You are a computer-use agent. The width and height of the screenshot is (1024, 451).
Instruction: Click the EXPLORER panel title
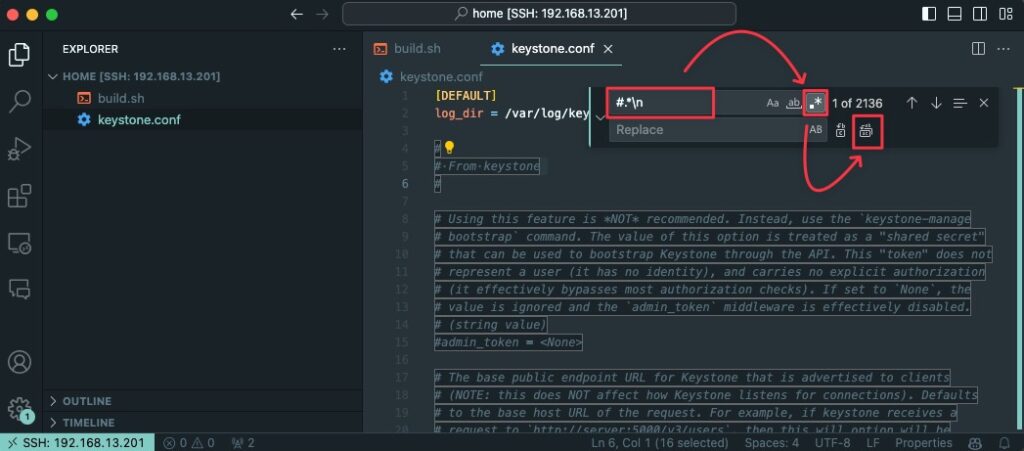[90, 49]
